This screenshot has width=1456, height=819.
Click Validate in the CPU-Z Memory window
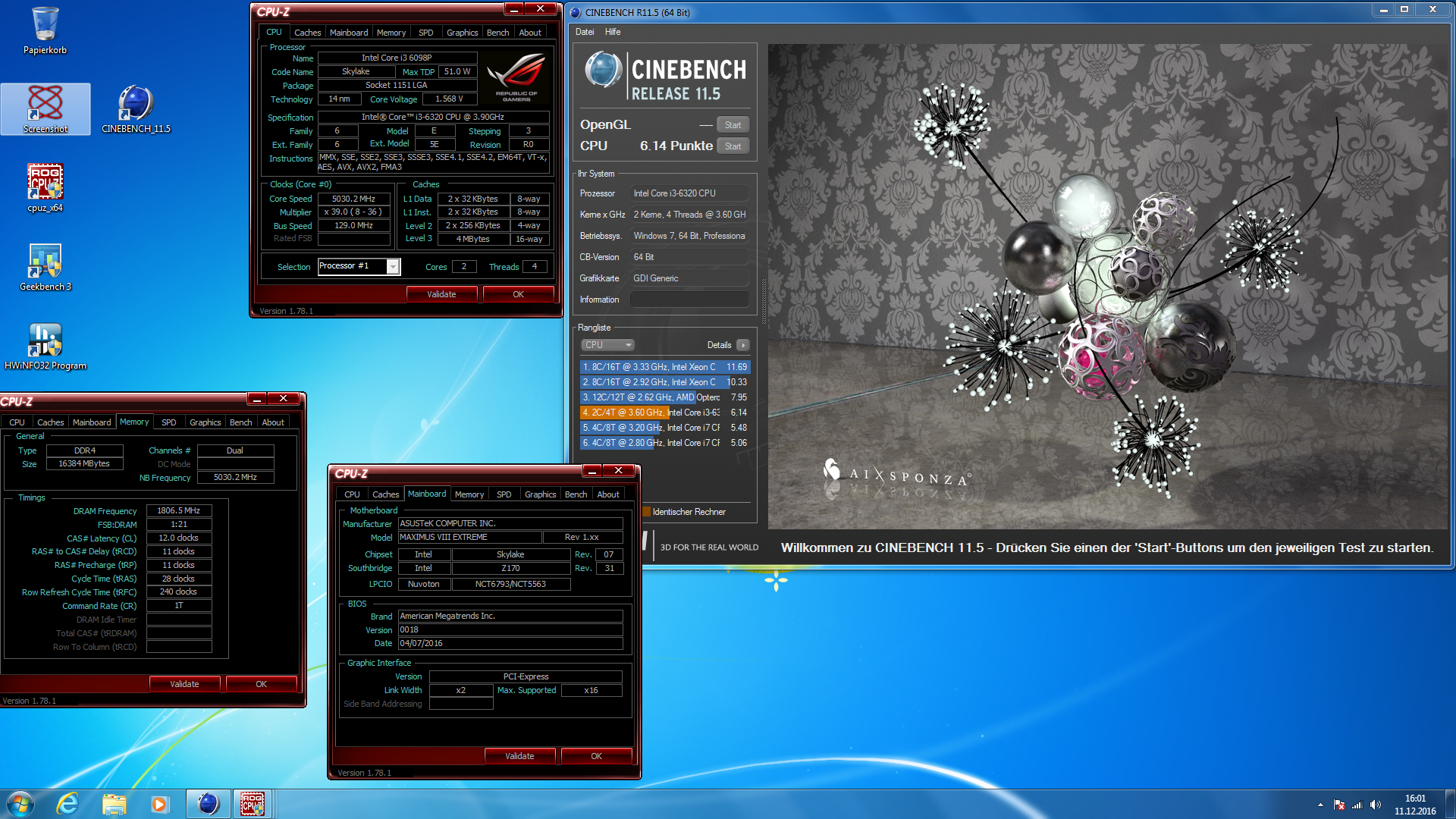(184, 684)
